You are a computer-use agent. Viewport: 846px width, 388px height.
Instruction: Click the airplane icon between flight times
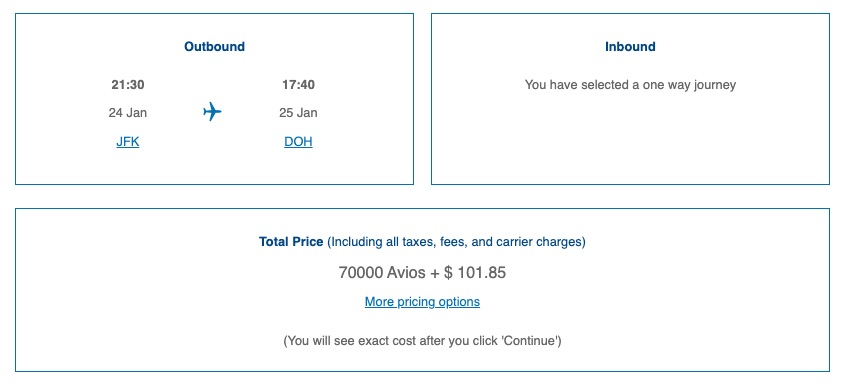tap(212, 112)
